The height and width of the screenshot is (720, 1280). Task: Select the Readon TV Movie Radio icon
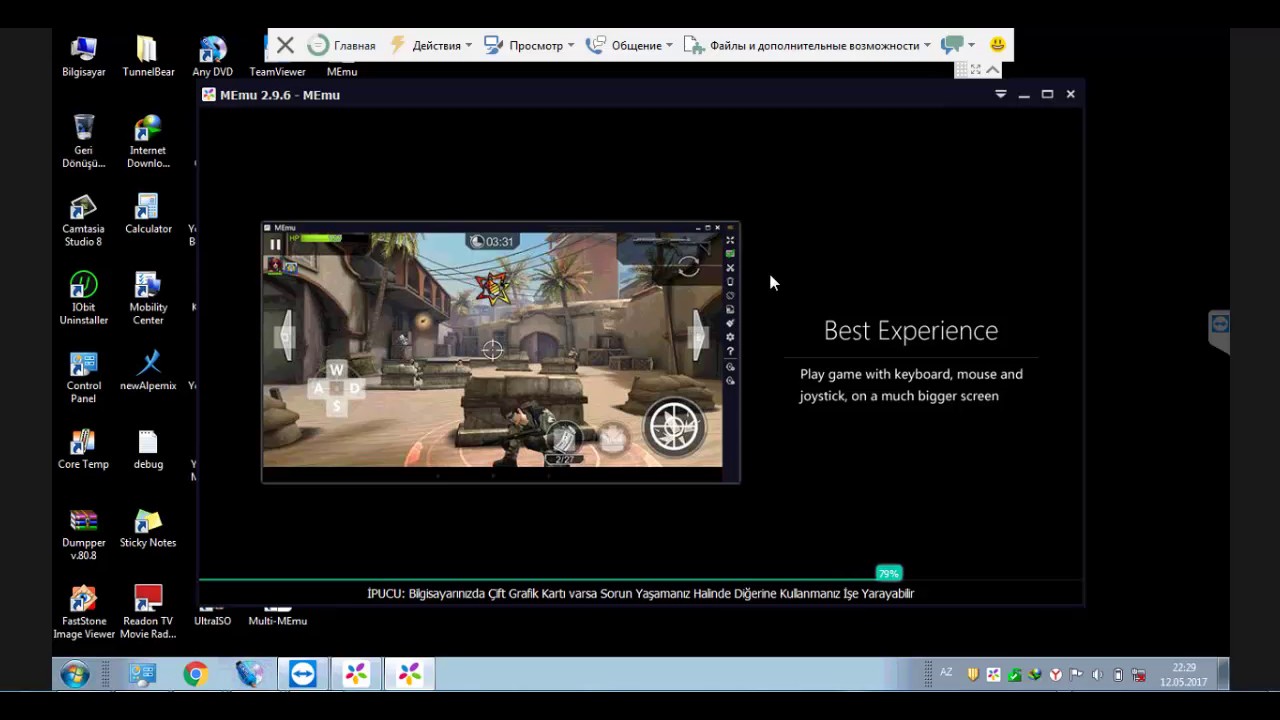[148, 612]
